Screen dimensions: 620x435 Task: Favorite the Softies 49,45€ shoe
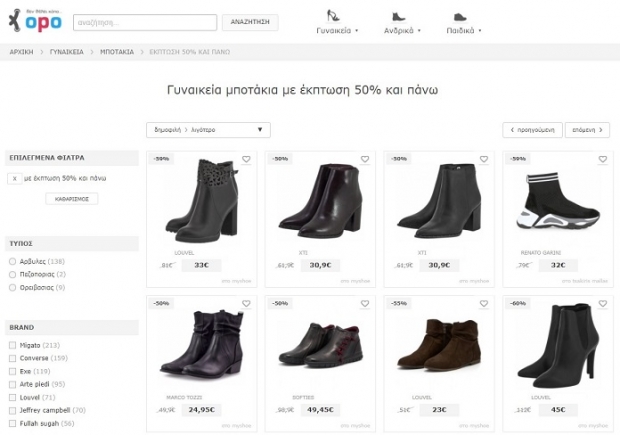365,303
